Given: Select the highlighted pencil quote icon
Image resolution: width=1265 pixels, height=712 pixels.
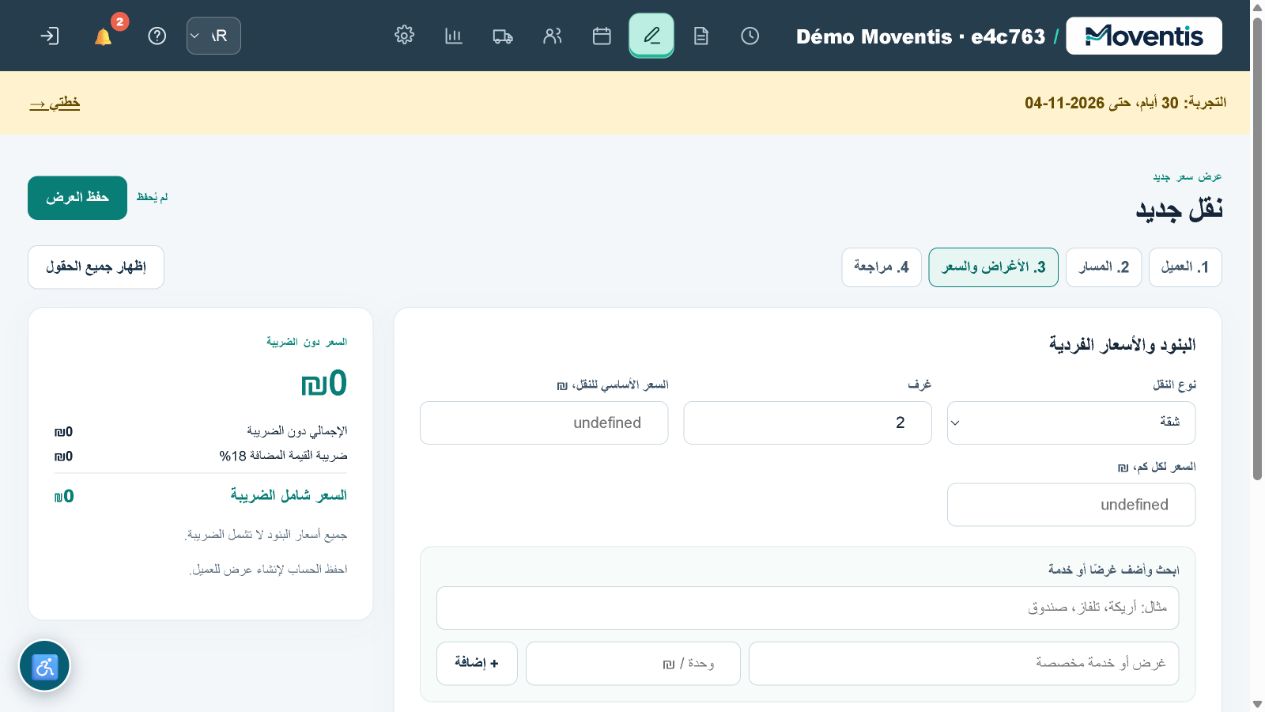Looking at the screenshot, I should coord(651,36).
